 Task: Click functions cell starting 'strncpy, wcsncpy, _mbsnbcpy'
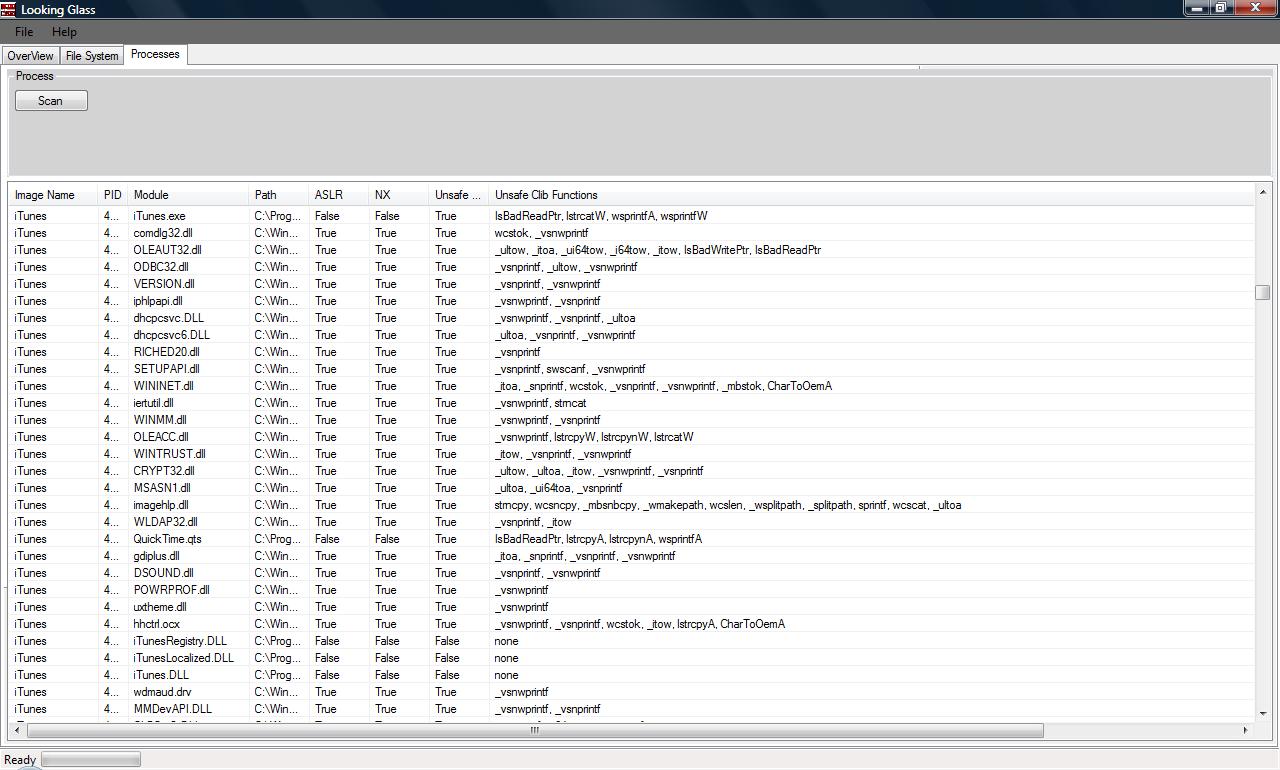click(728, 505)
